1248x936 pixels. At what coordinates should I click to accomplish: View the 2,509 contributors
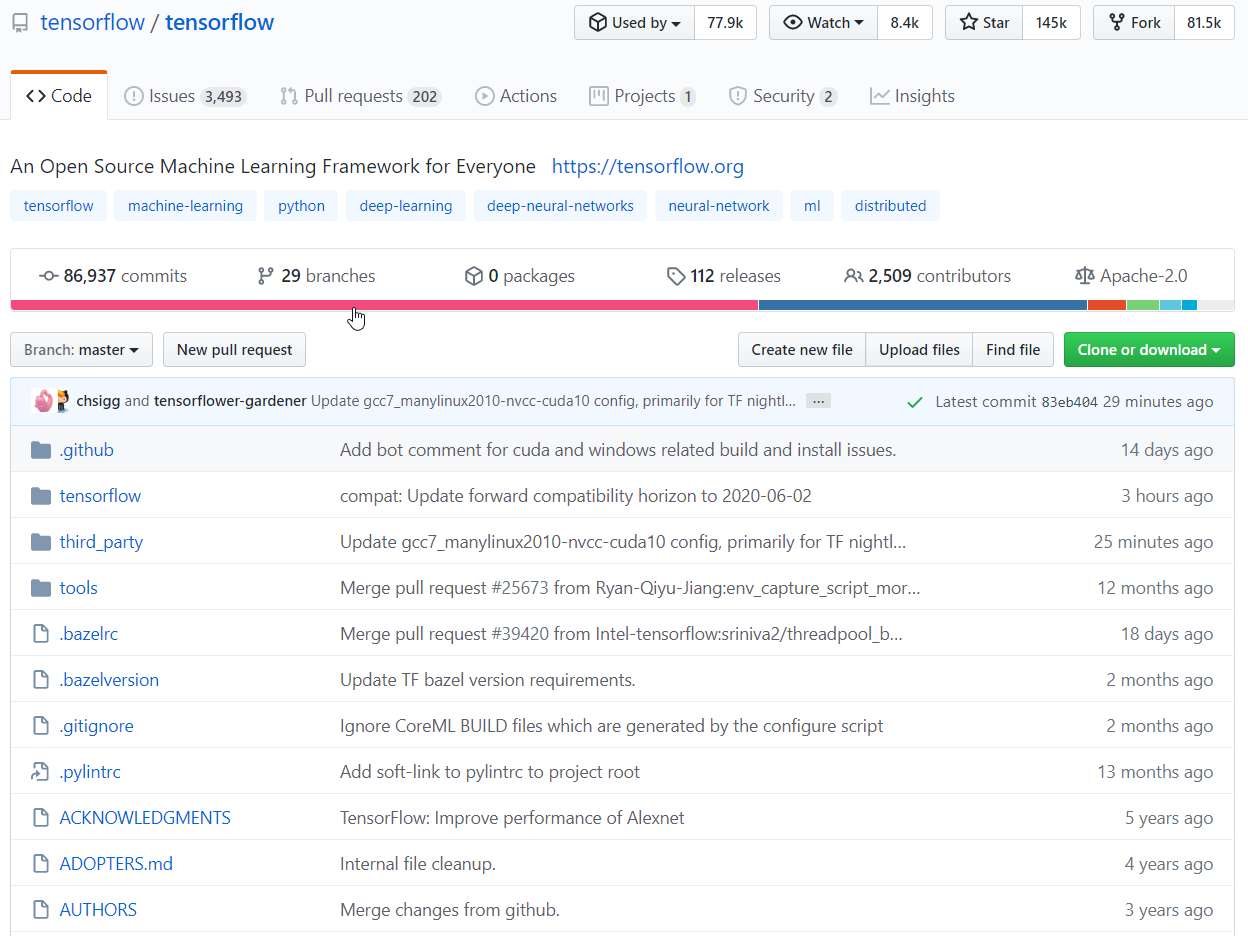pyautogui.click(x=928, y=276)
